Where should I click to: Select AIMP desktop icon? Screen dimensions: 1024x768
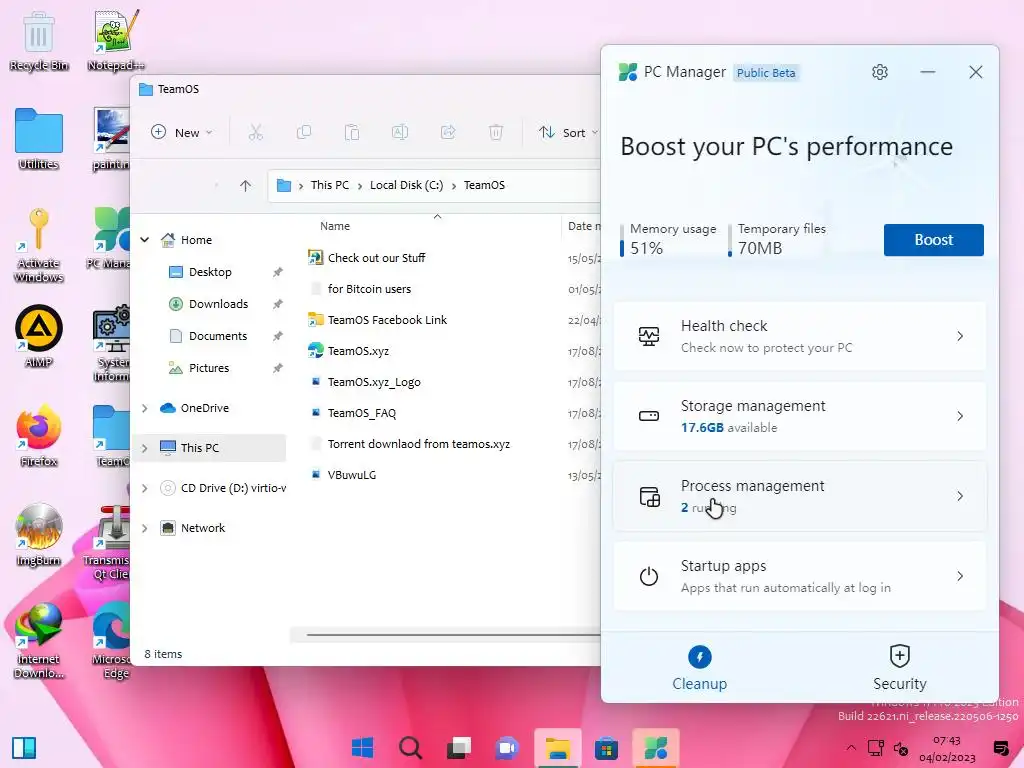click(39, 337)
